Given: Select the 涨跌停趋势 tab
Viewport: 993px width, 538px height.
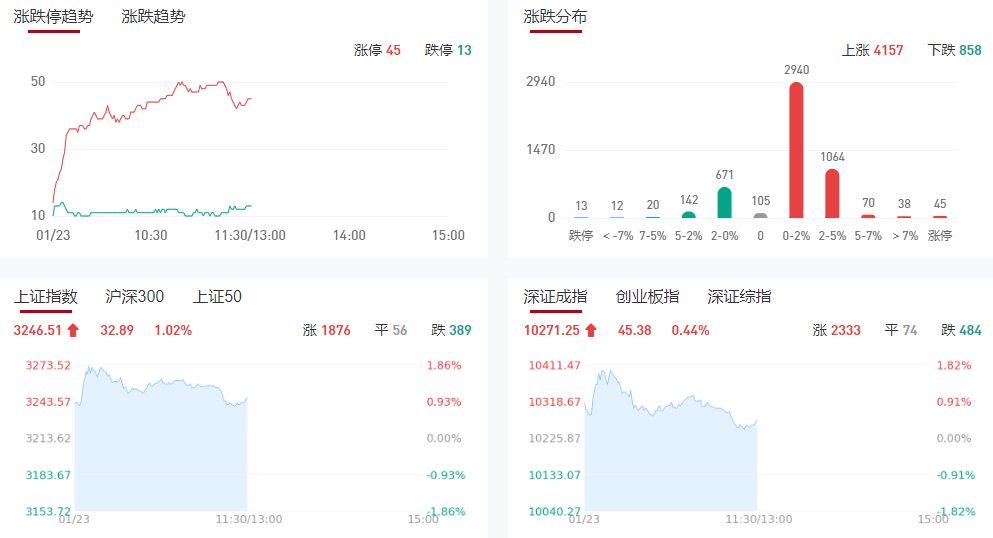Looking at the screenshot, I should point(53,17).
